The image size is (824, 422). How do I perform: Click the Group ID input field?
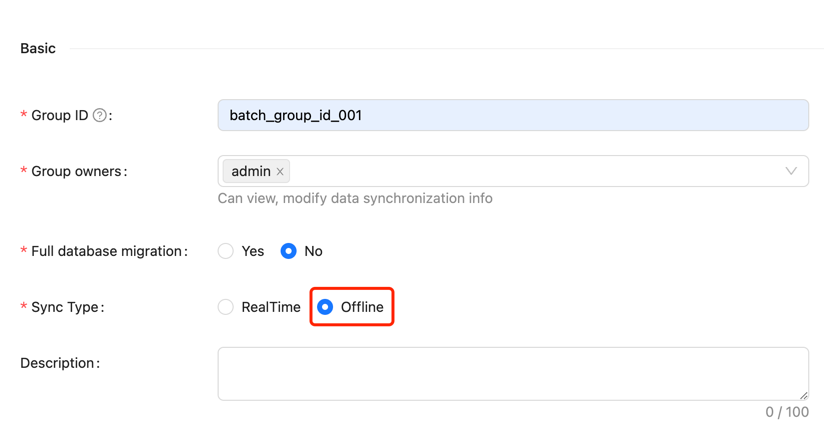[512, 115]
